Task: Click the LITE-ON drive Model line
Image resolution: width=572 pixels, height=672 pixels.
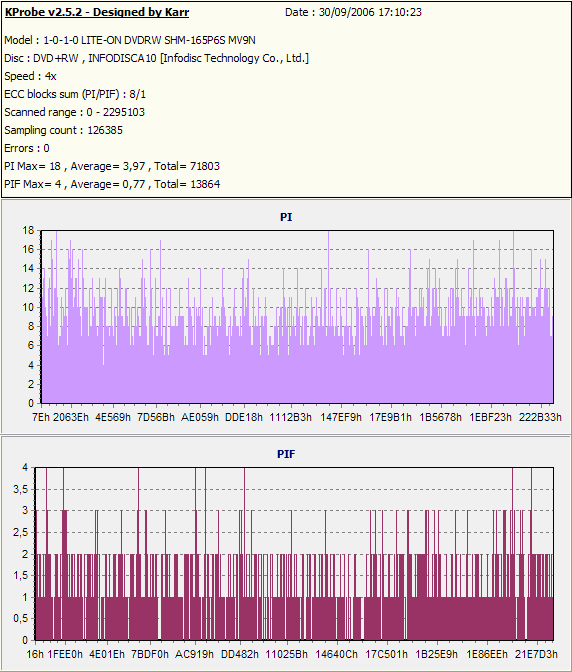Action: tap(130, 40)
